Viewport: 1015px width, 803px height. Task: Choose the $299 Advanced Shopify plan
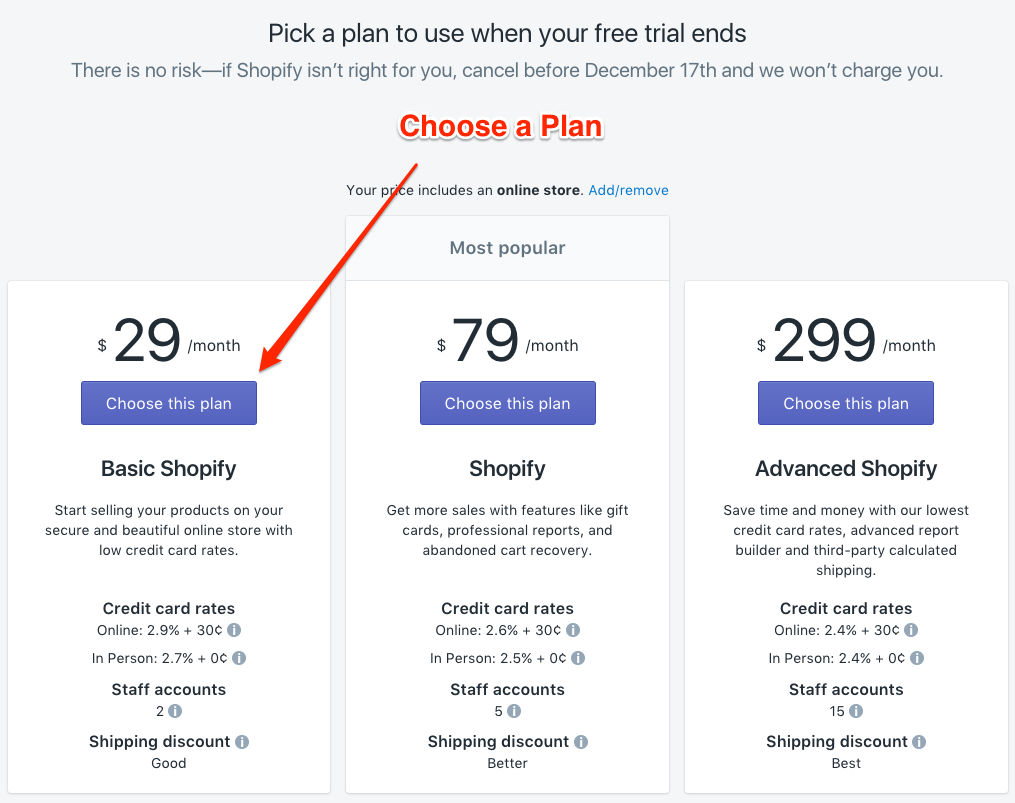(846, 403)
